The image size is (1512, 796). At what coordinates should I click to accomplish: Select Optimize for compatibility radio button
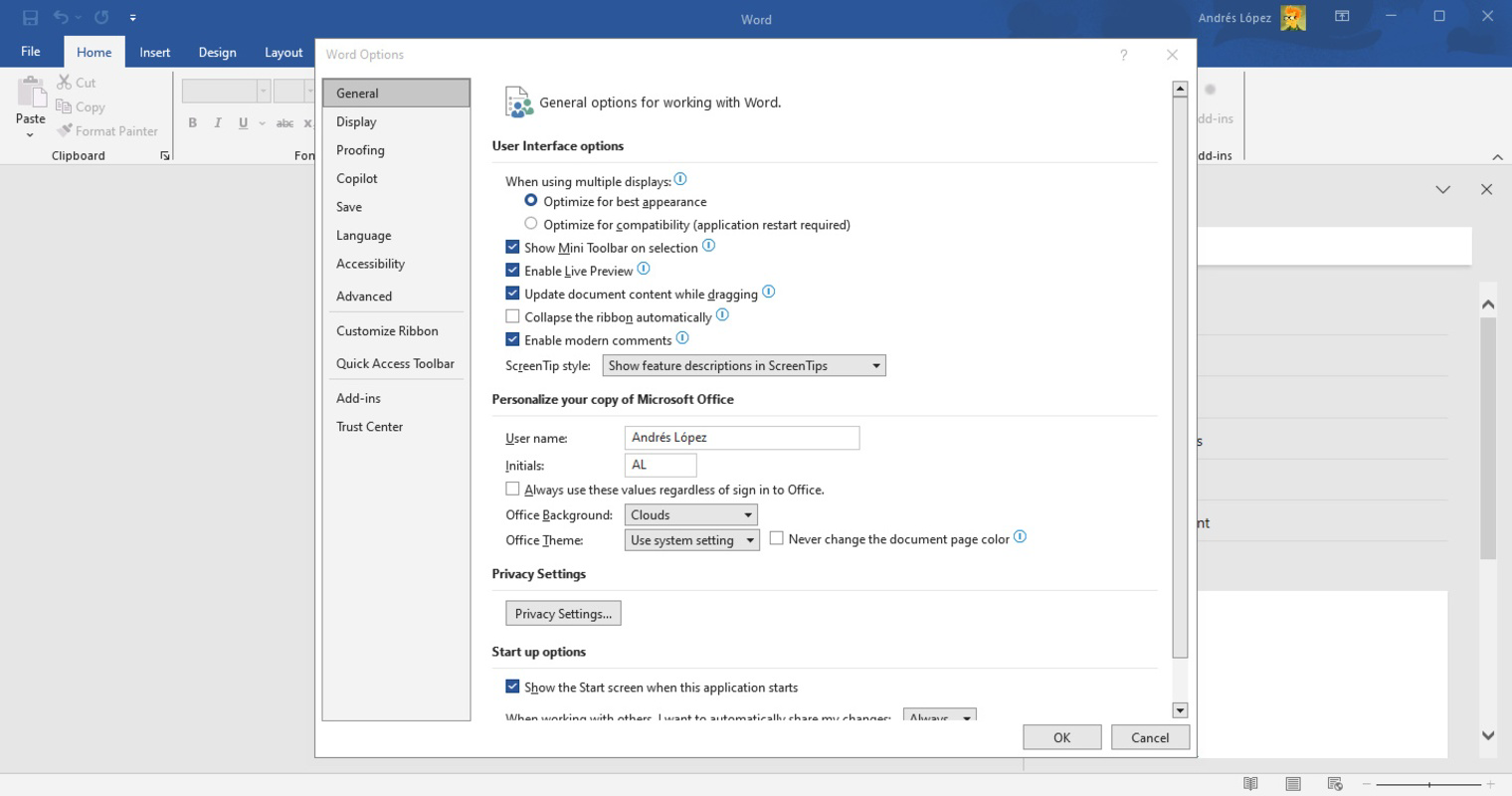[530, 223]
